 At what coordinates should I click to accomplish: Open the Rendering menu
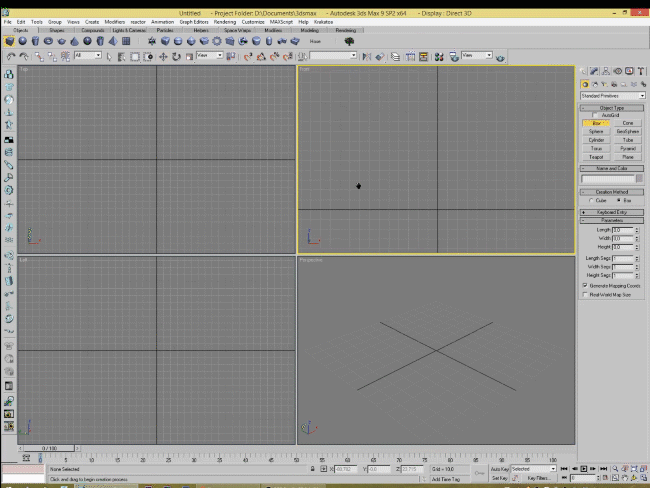tap(225, 21)
